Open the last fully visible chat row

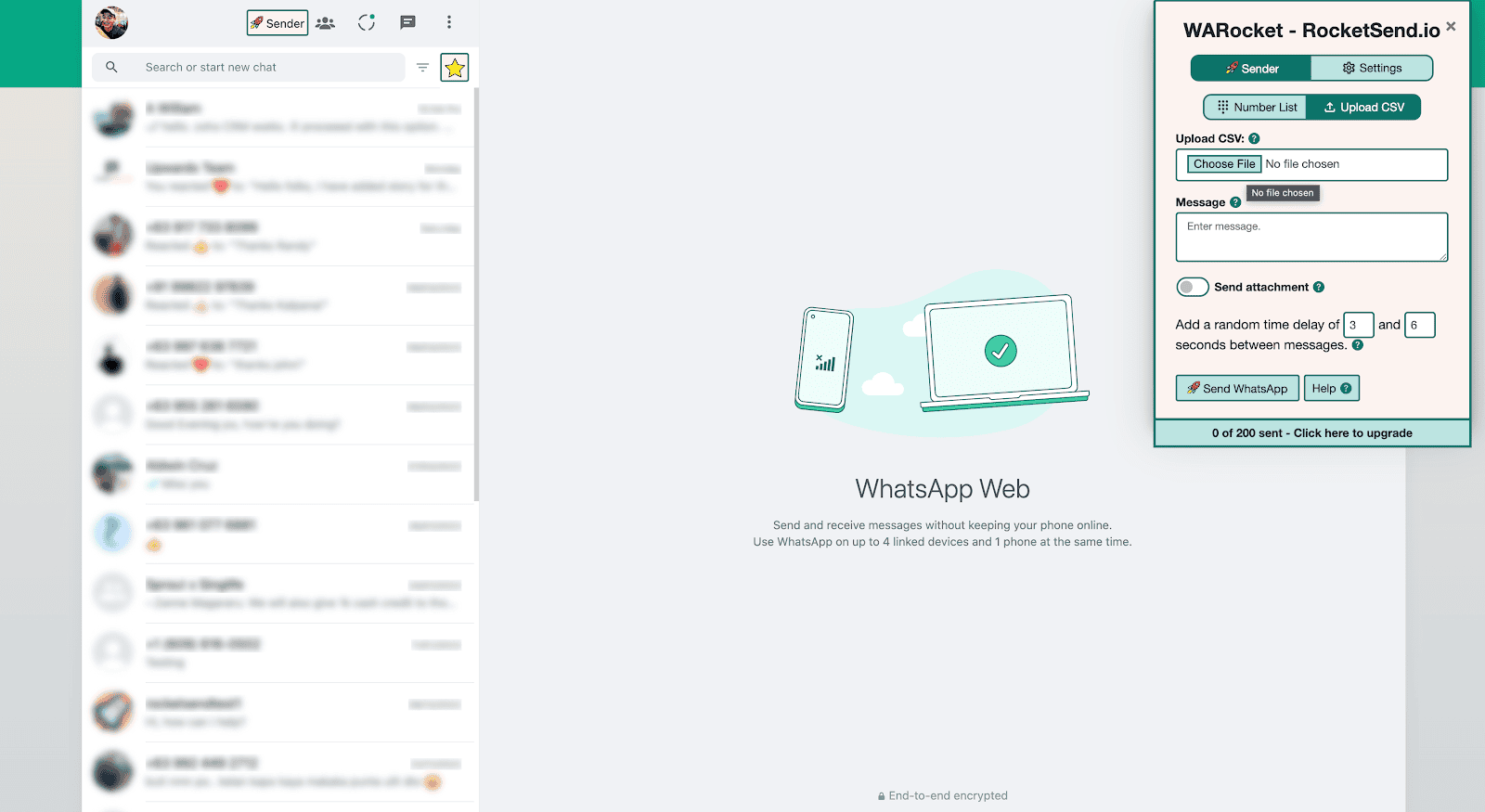coord(278,772)
